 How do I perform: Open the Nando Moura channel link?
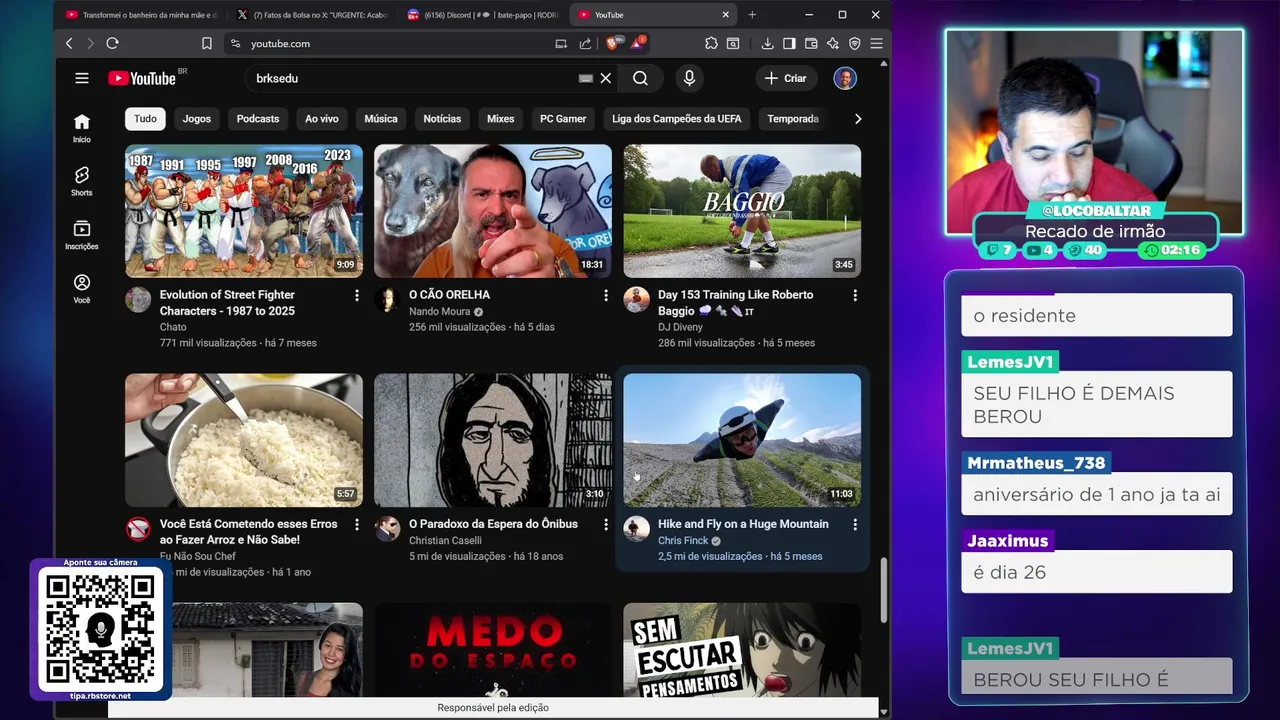pos(440,311)
